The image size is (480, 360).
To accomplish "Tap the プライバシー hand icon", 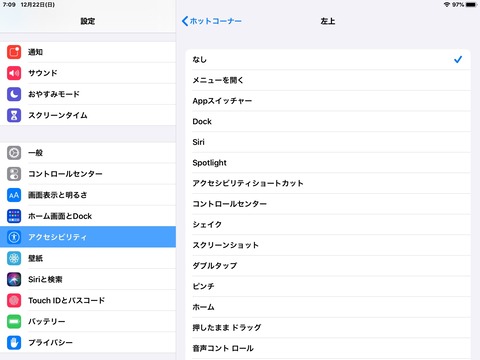I will click(x=14, y=342).
